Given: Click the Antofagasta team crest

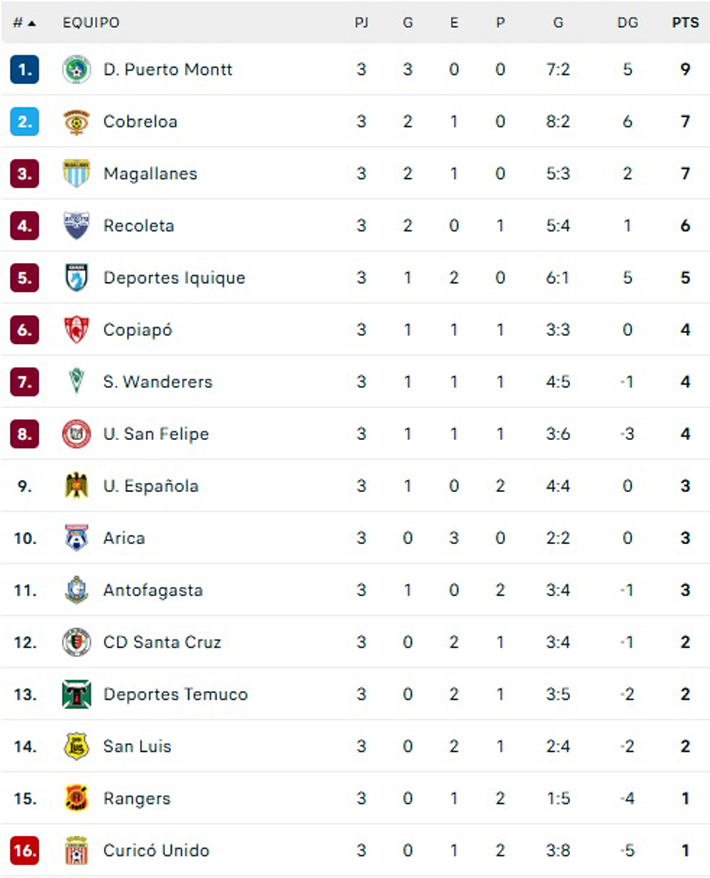Looking at the screenshot, I should [76, 590].
